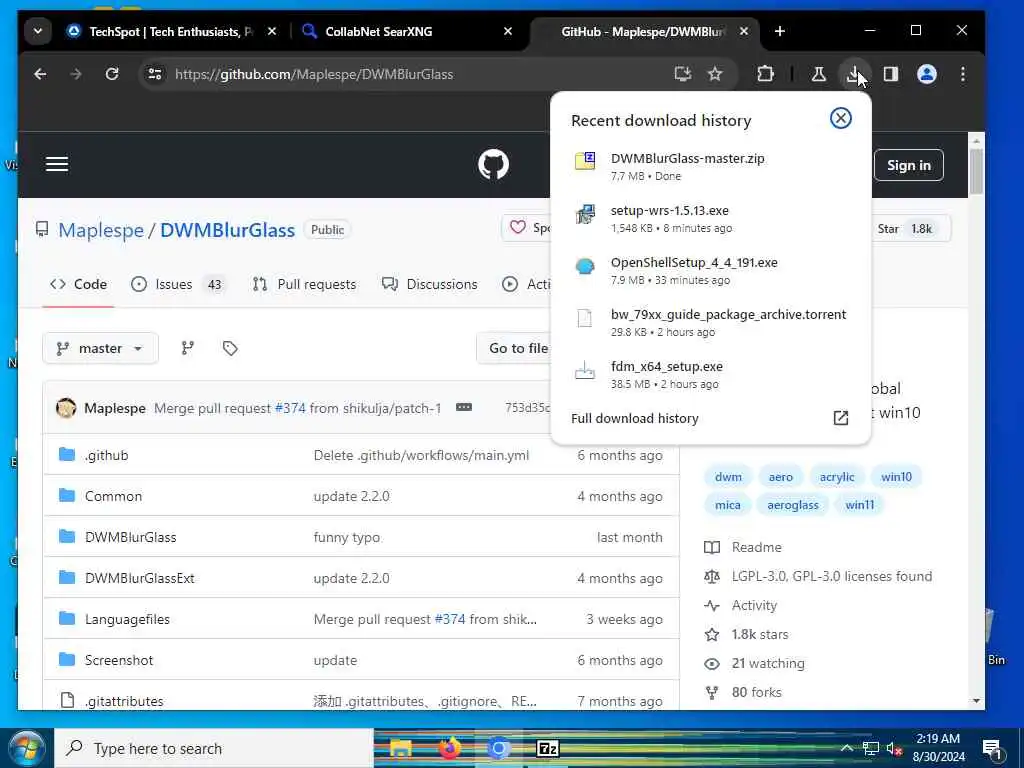Viewport: 1024px width, 768px height.
Task: Open the Chrome Labs flask icon
Action: 818,74
